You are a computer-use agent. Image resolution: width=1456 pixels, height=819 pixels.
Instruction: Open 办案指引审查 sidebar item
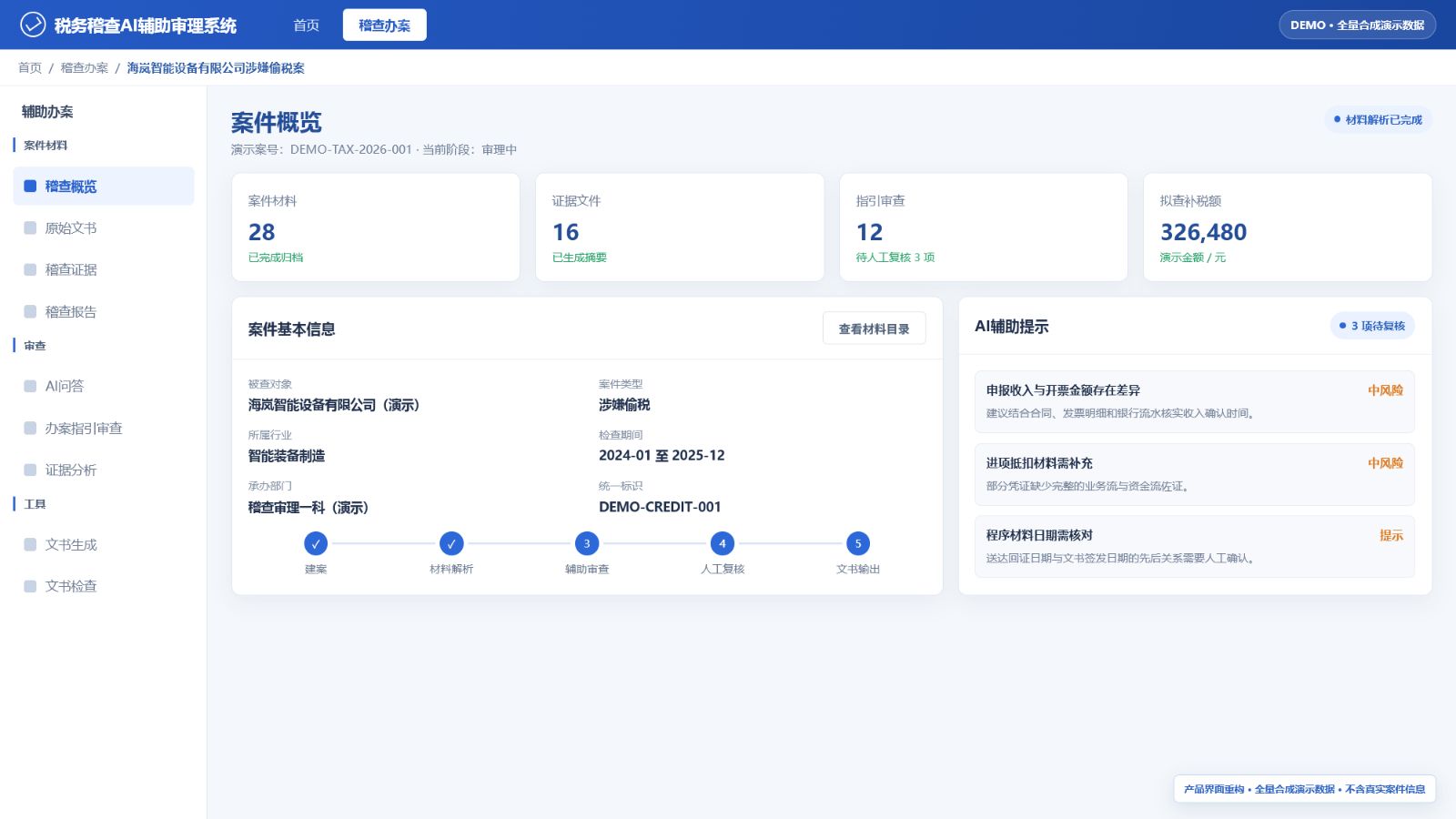click(x=104, y=428)
